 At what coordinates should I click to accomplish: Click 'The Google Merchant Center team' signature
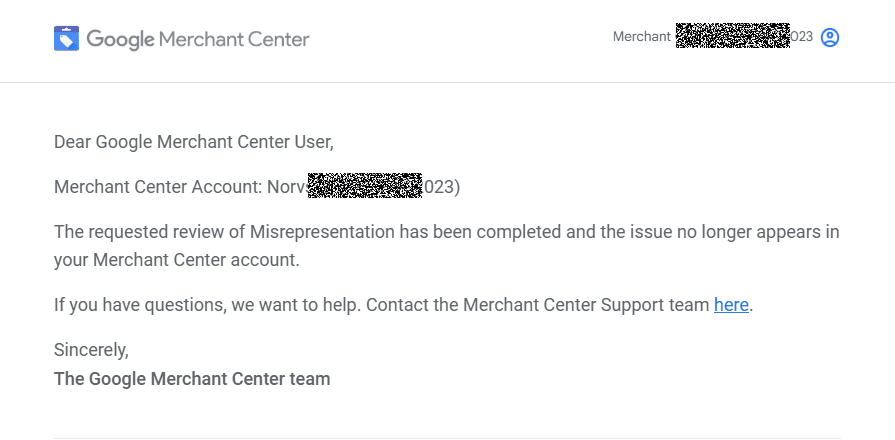click(192, 378)
